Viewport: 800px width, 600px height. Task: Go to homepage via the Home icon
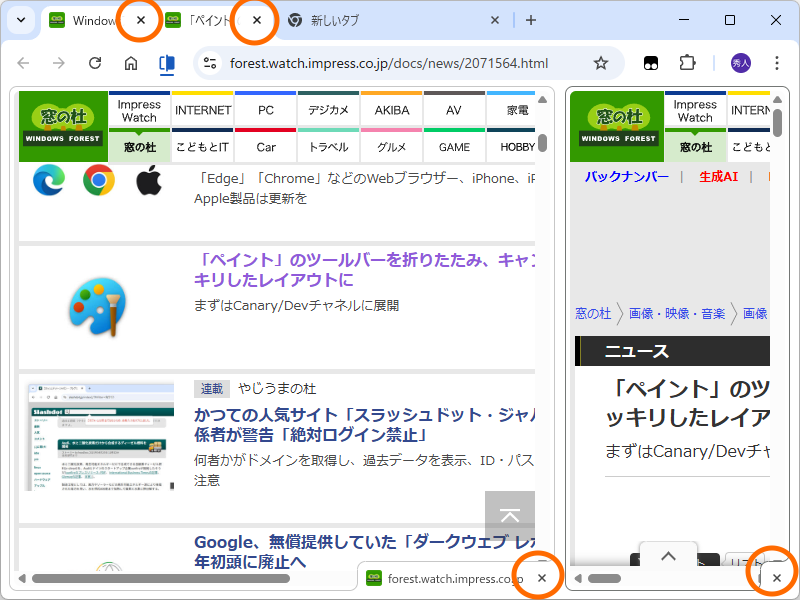[x=130, y=62]
